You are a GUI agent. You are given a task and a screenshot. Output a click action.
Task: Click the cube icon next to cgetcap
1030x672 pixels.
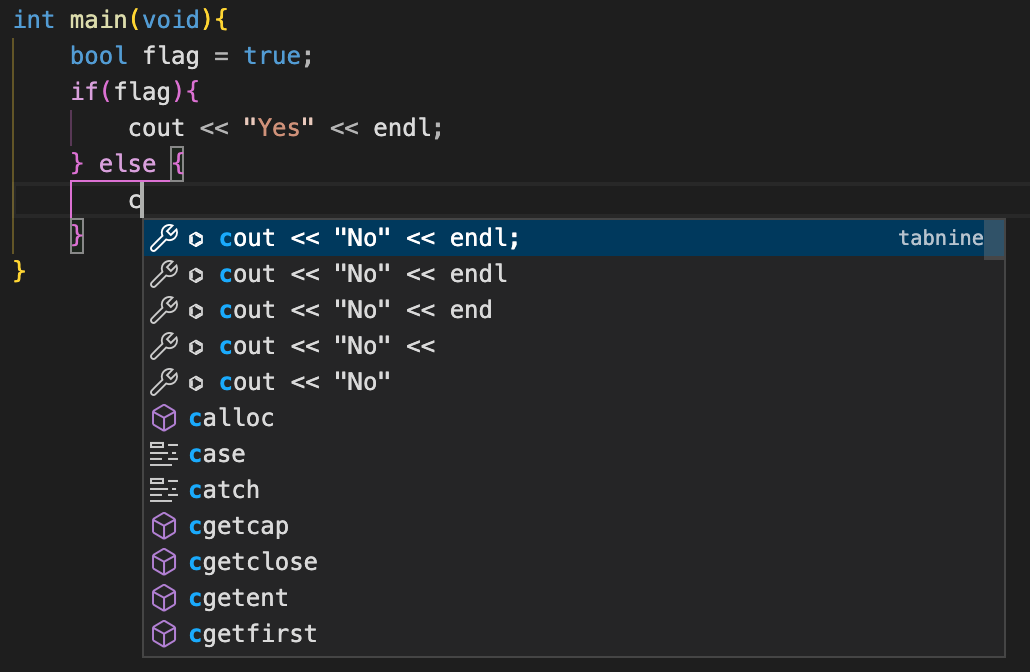[x=164, y=526]
